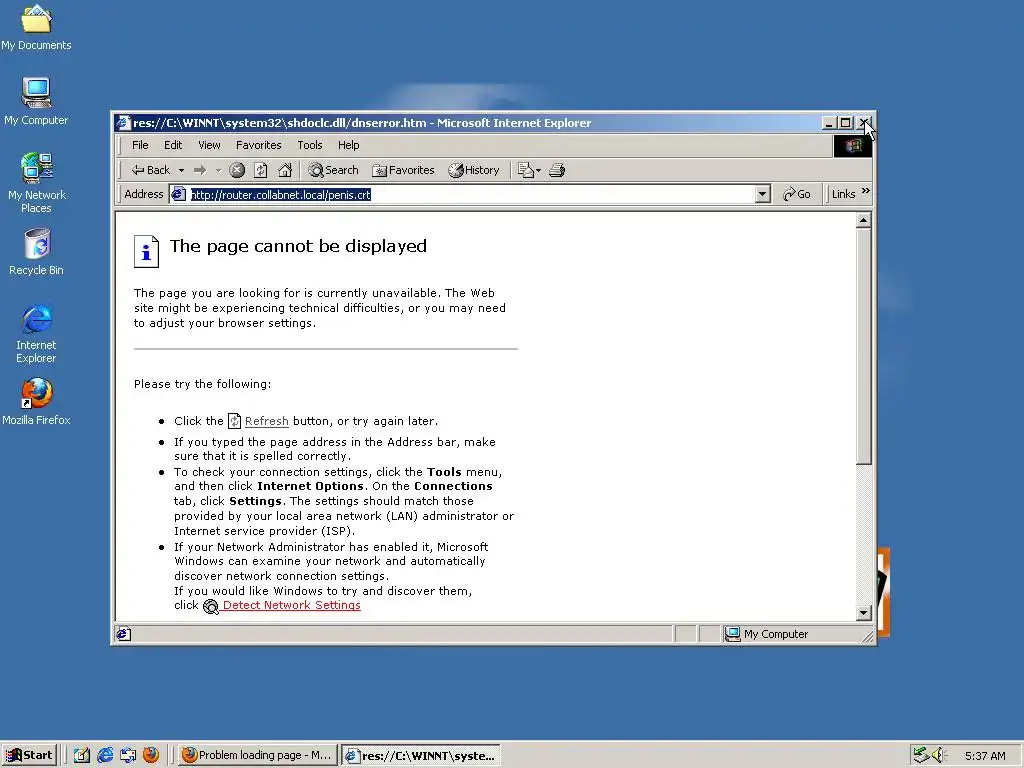Open the Favorites menu
Image resolution: width=1024 pixels, height=768 pixels.
tap(259, 145)
